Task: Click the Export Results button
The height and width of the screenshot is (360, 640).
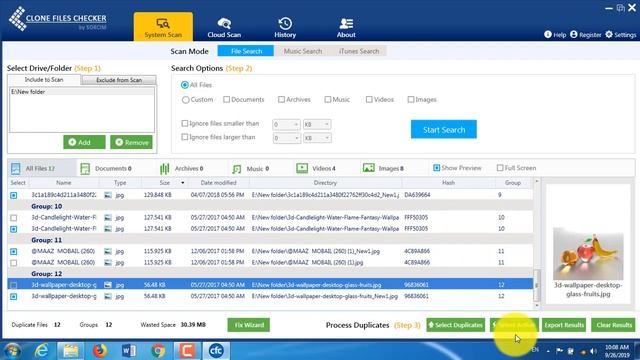Action: point(564,325)
